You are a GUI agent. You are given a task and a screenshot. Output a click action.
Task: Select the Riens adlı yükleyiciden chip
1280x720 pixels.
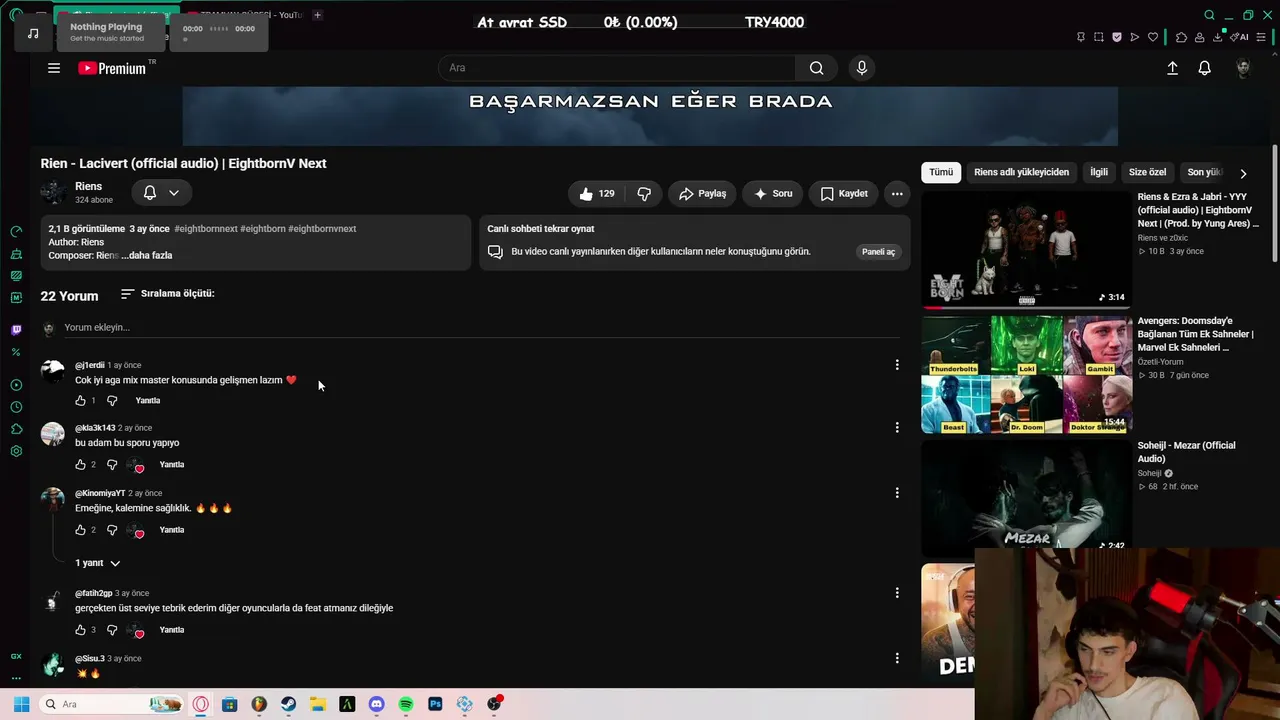click(x=1021, y=173)
